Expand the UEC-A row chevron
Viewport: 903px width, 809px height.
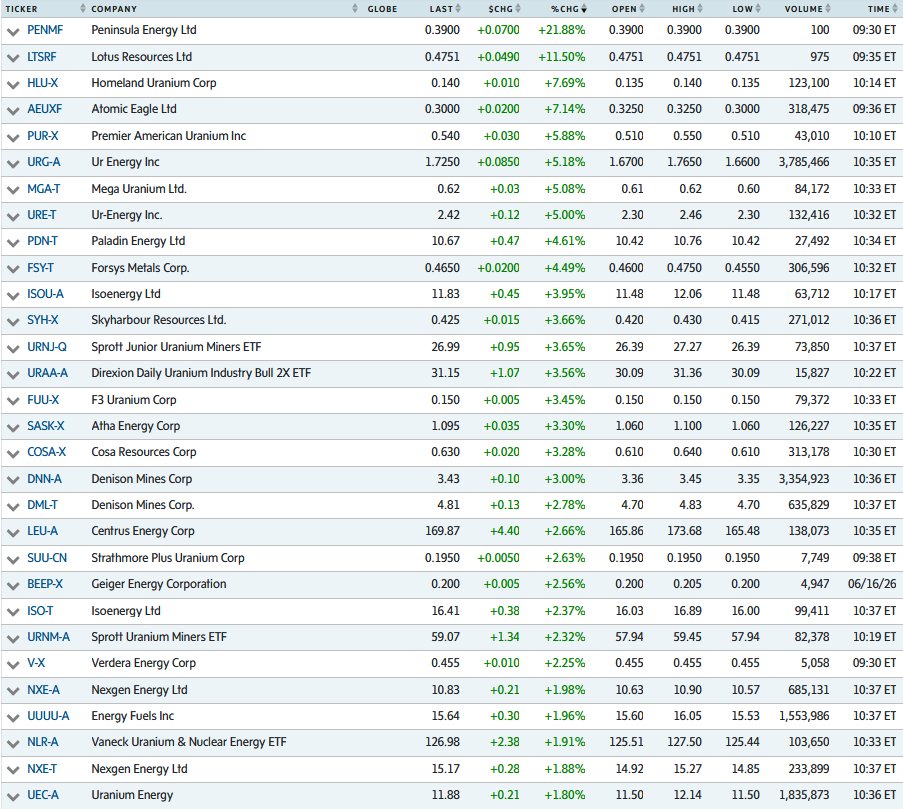[13, 796]
